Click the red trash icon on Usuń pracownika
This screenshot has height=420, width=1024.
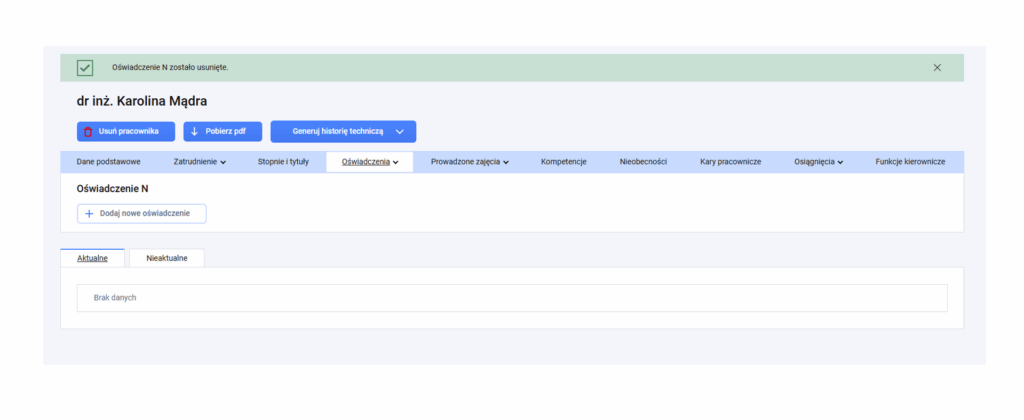(x=88, y=131)
